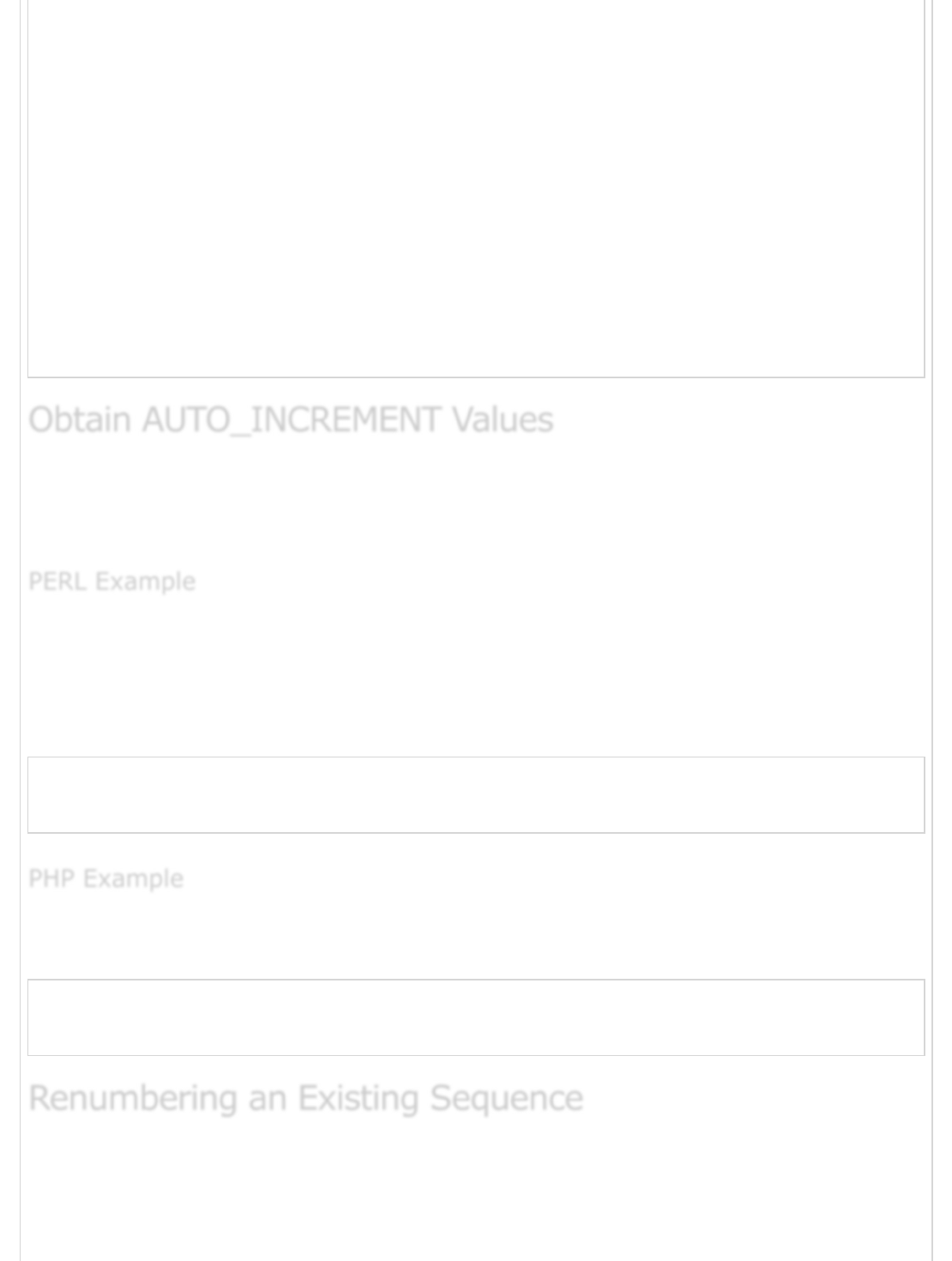Viewport: 952px width, 1261px height.
Task: Click the word 'Existing' in the heading
Action: point(358,1098)
